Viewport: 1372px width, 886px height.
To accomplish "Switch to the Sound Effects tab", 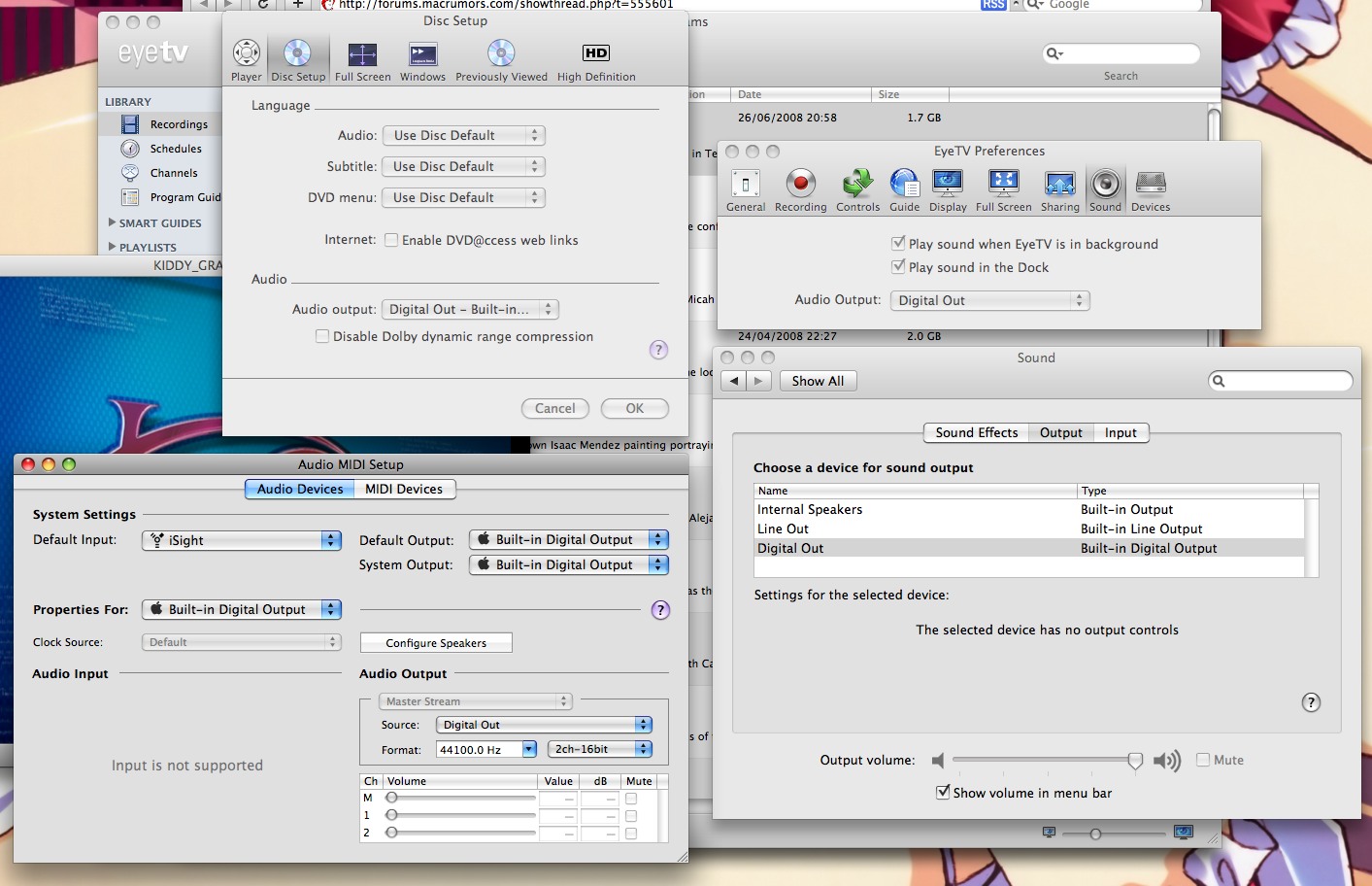I will pyautogui.click(x=976, y=432).
